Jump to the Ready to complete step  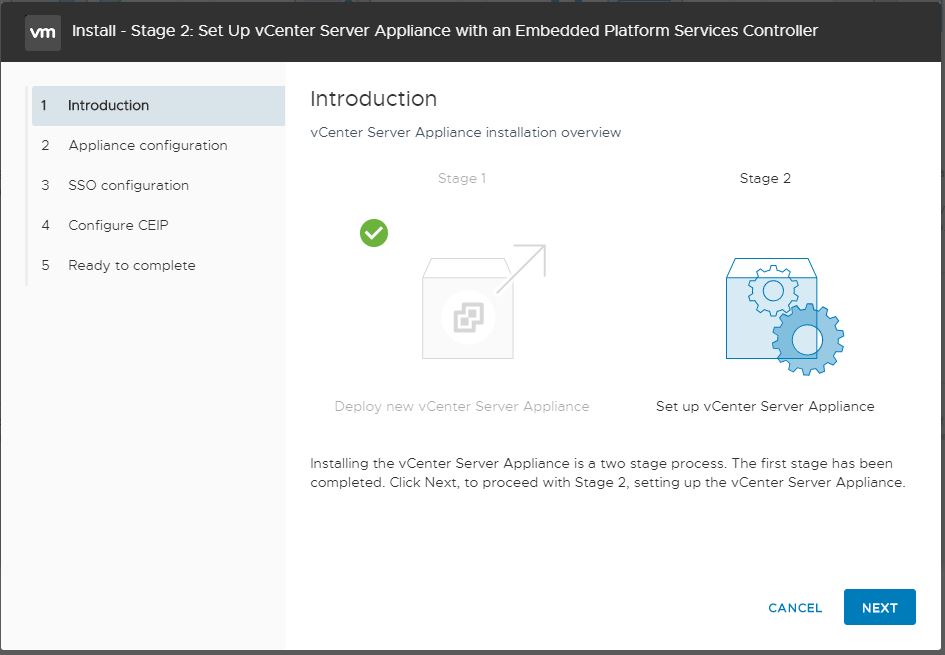click(158, 265)
